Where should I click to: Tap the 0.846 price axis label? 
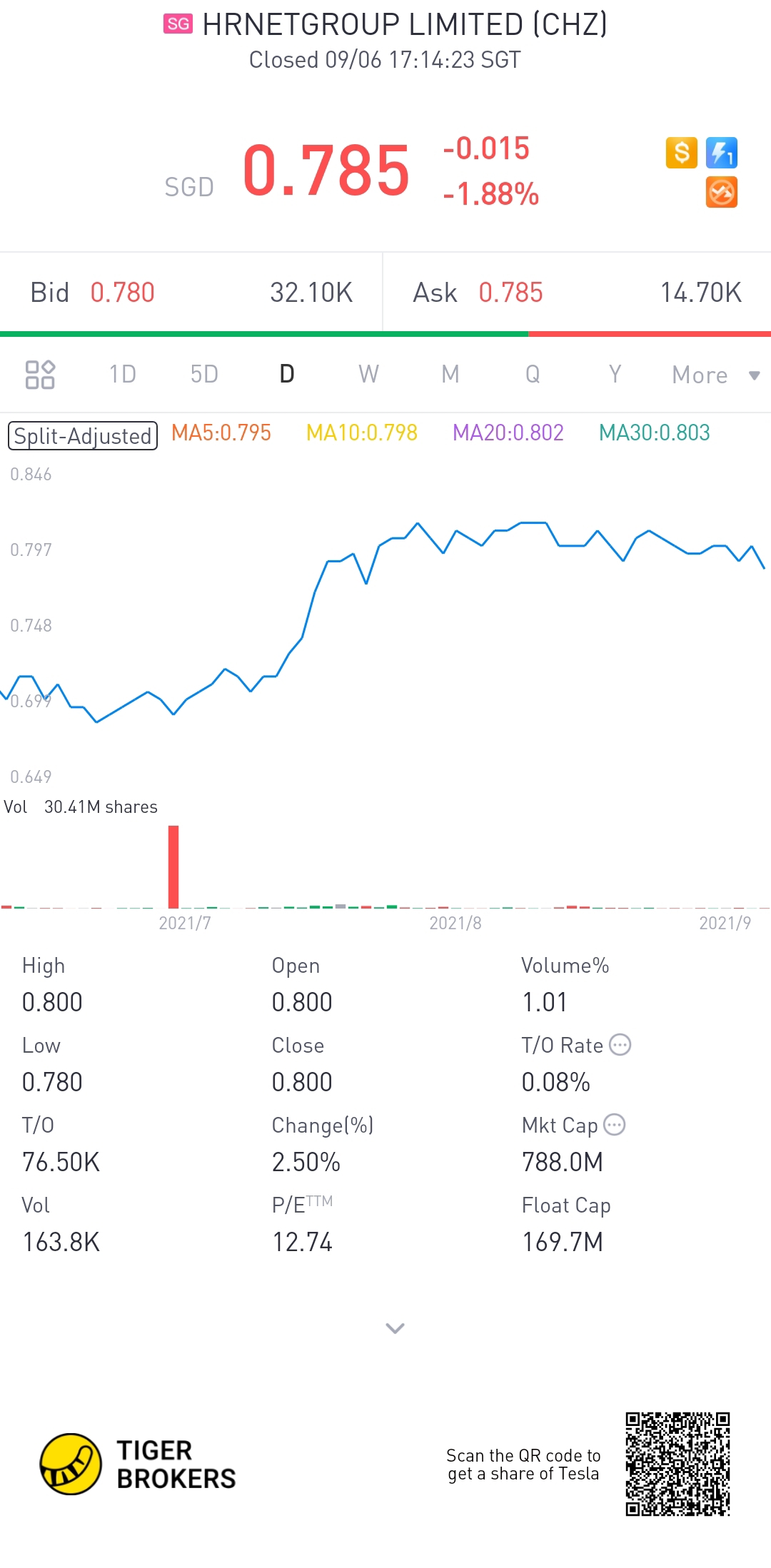(x=31, y=475)
